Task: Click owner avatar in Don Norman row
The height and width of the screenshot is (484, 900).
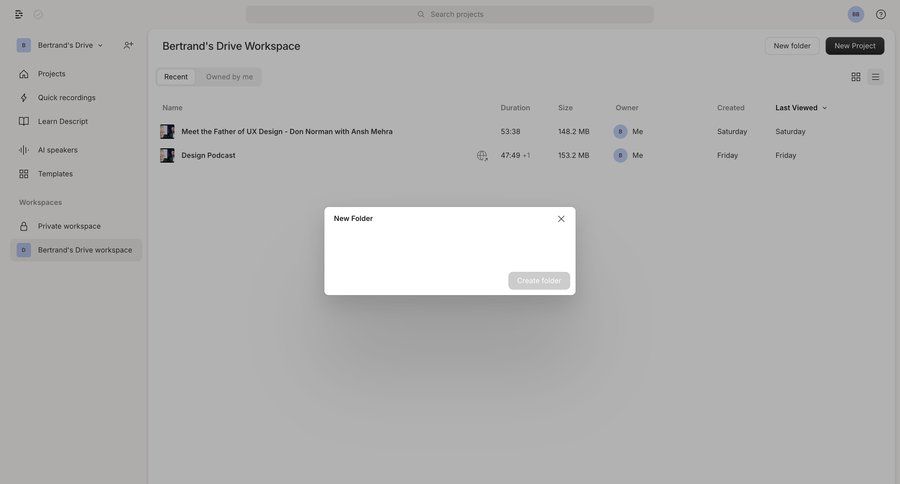Action: [x=620, y=131]
